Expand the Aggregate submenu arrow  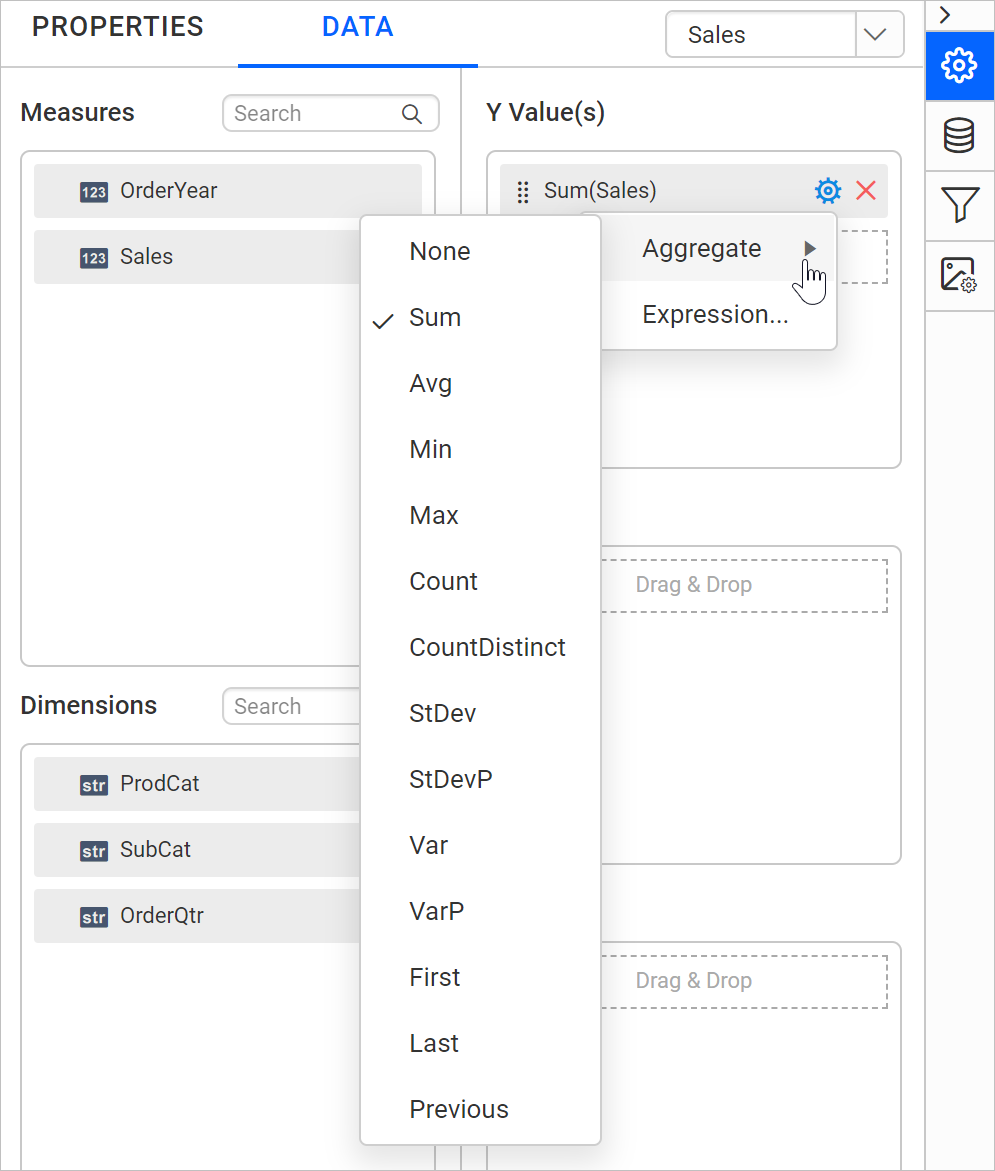(x=809, y=249)
